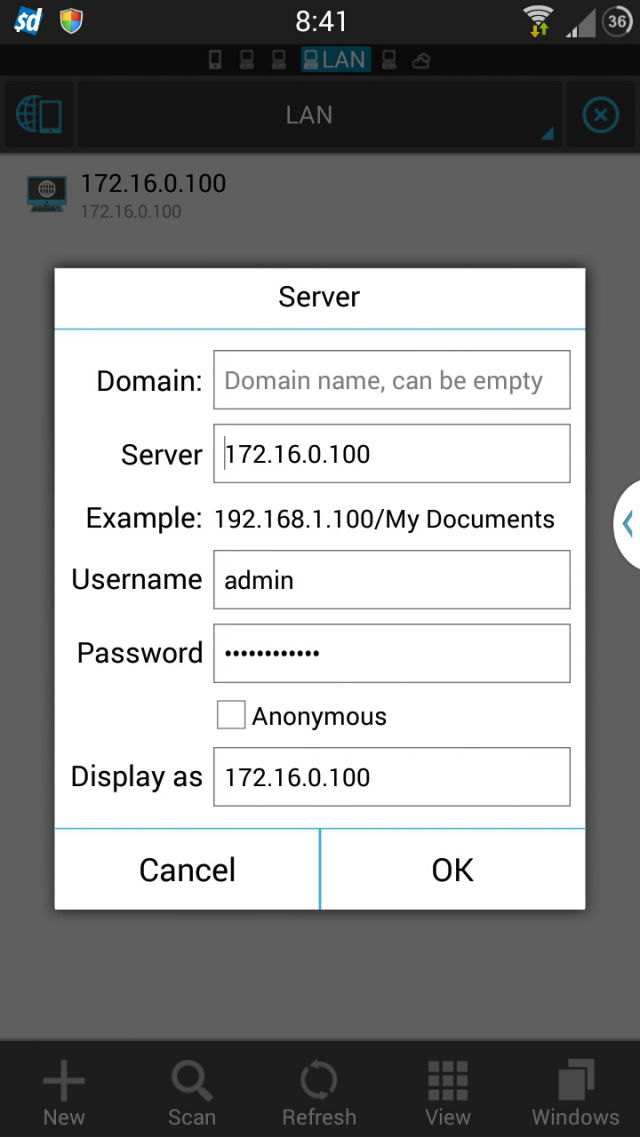Click the server computer icon for 172.16.0.100
The image size is (640, 1138).
click(46, 194)
